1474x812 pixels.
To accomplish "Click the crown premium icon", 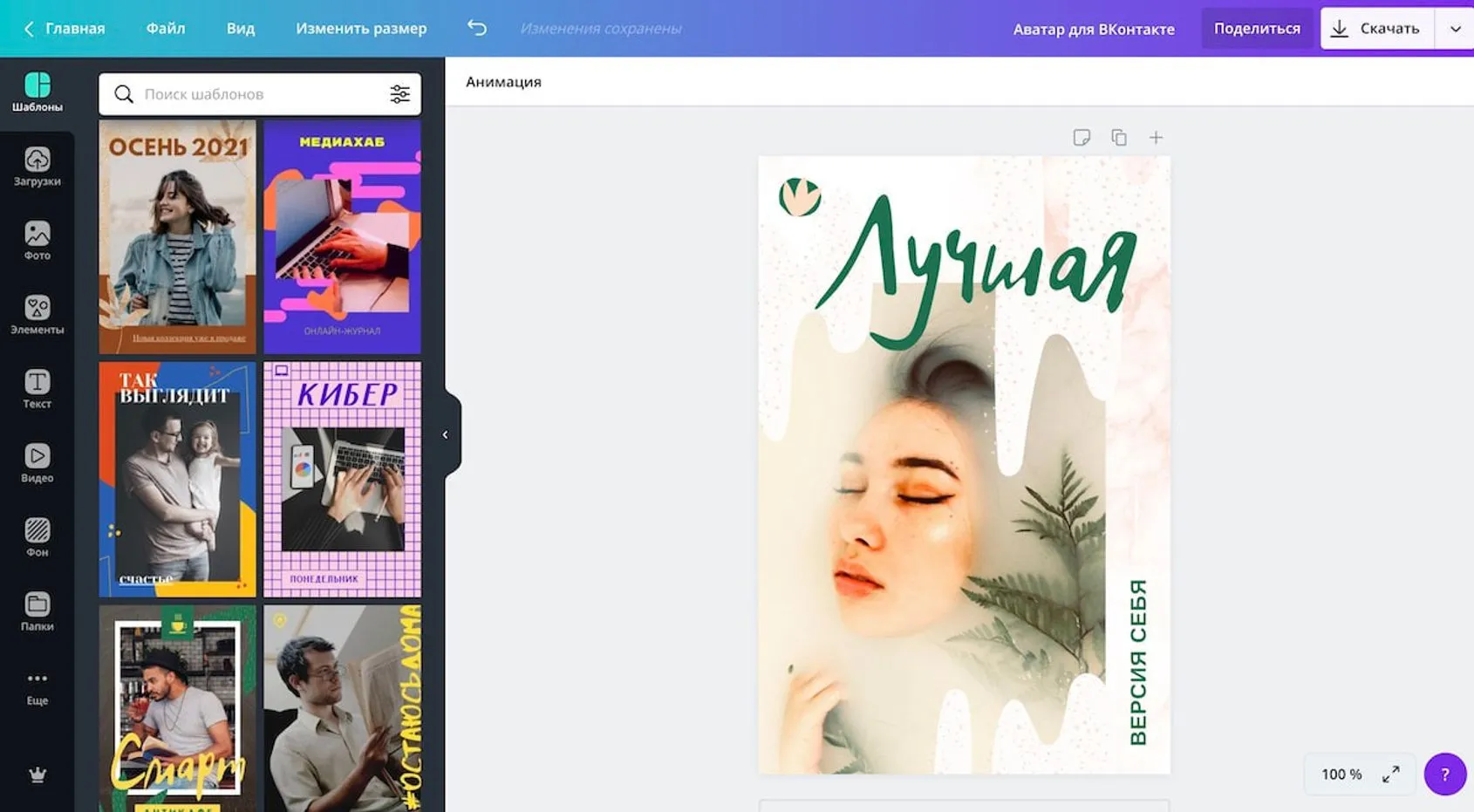I will [x=37, y=774].
